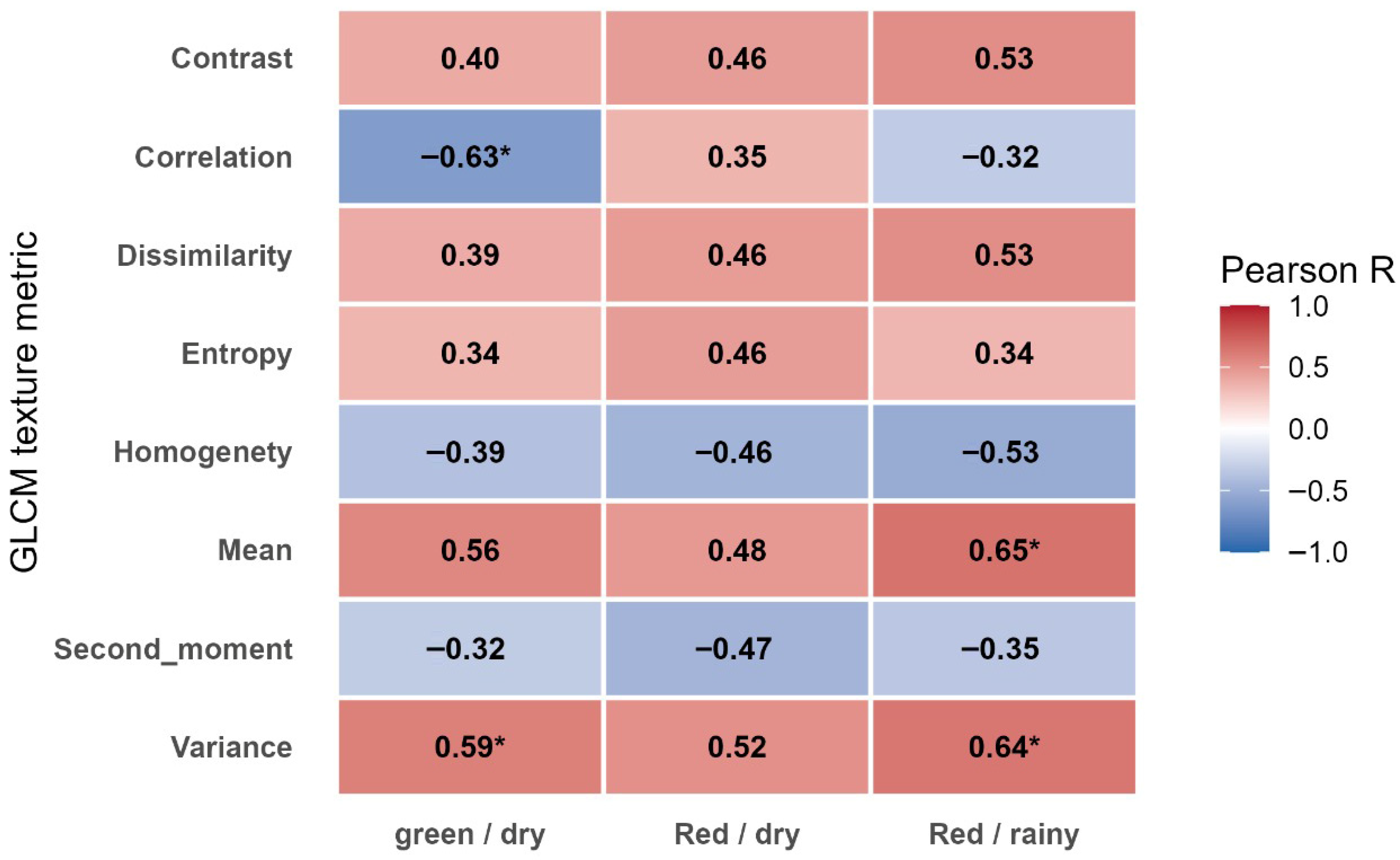
Task: Select the Correlation Red / dry cell showing 0.35
Action: point(737,156)
